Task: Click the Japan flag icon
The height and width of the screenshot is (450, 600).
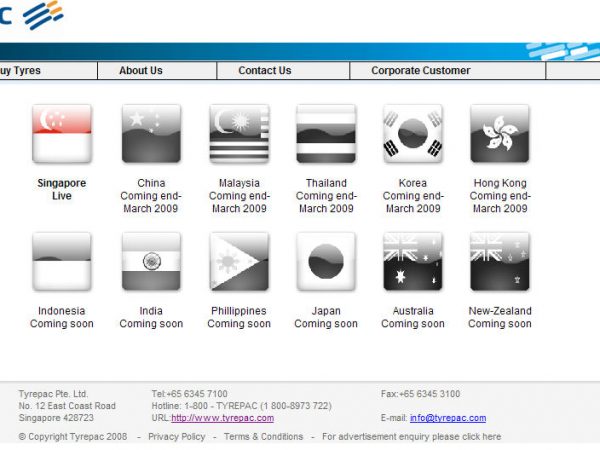Action: [x=326, y=262]
